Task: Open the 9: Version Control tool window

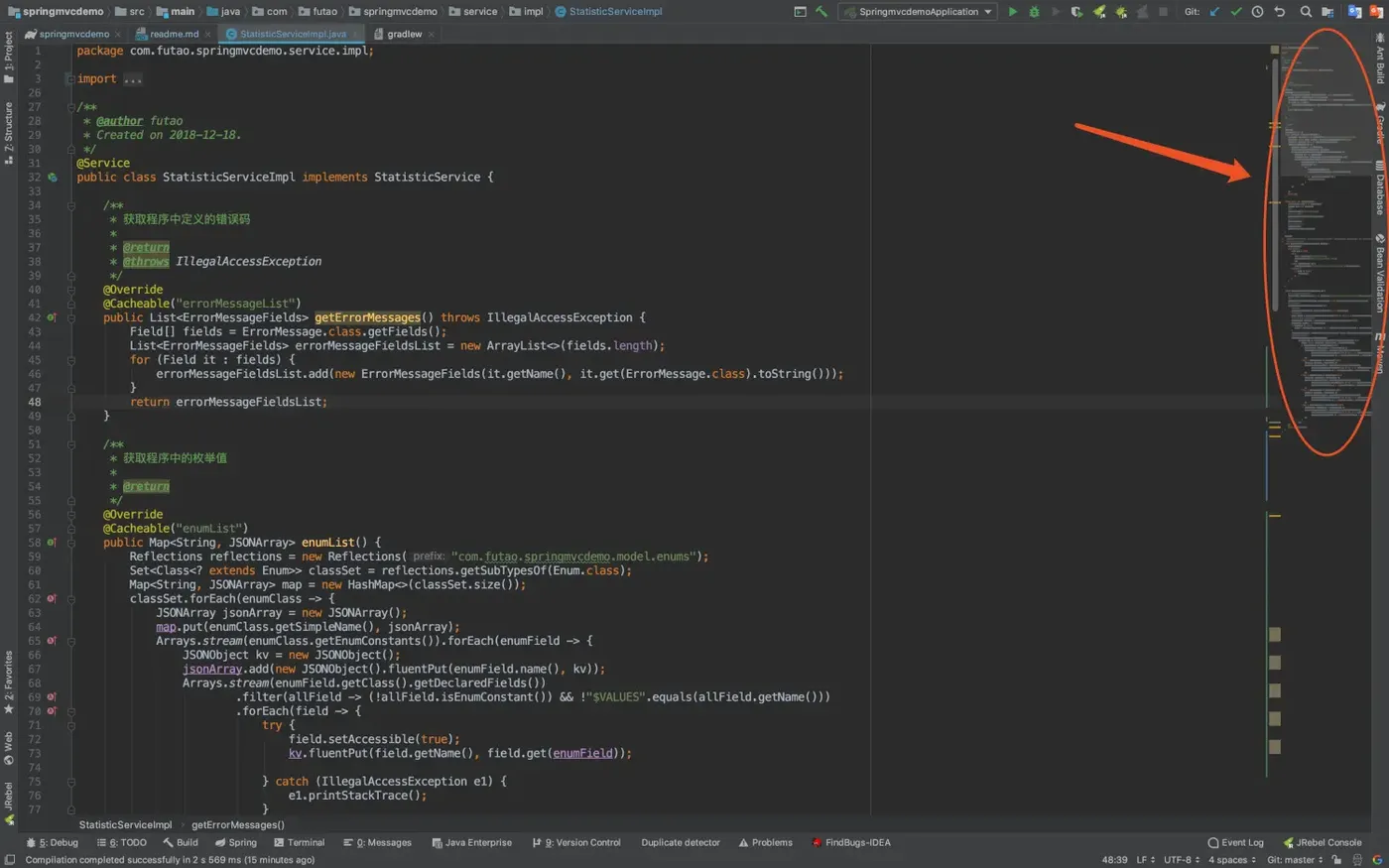Action: pos(576,843)
